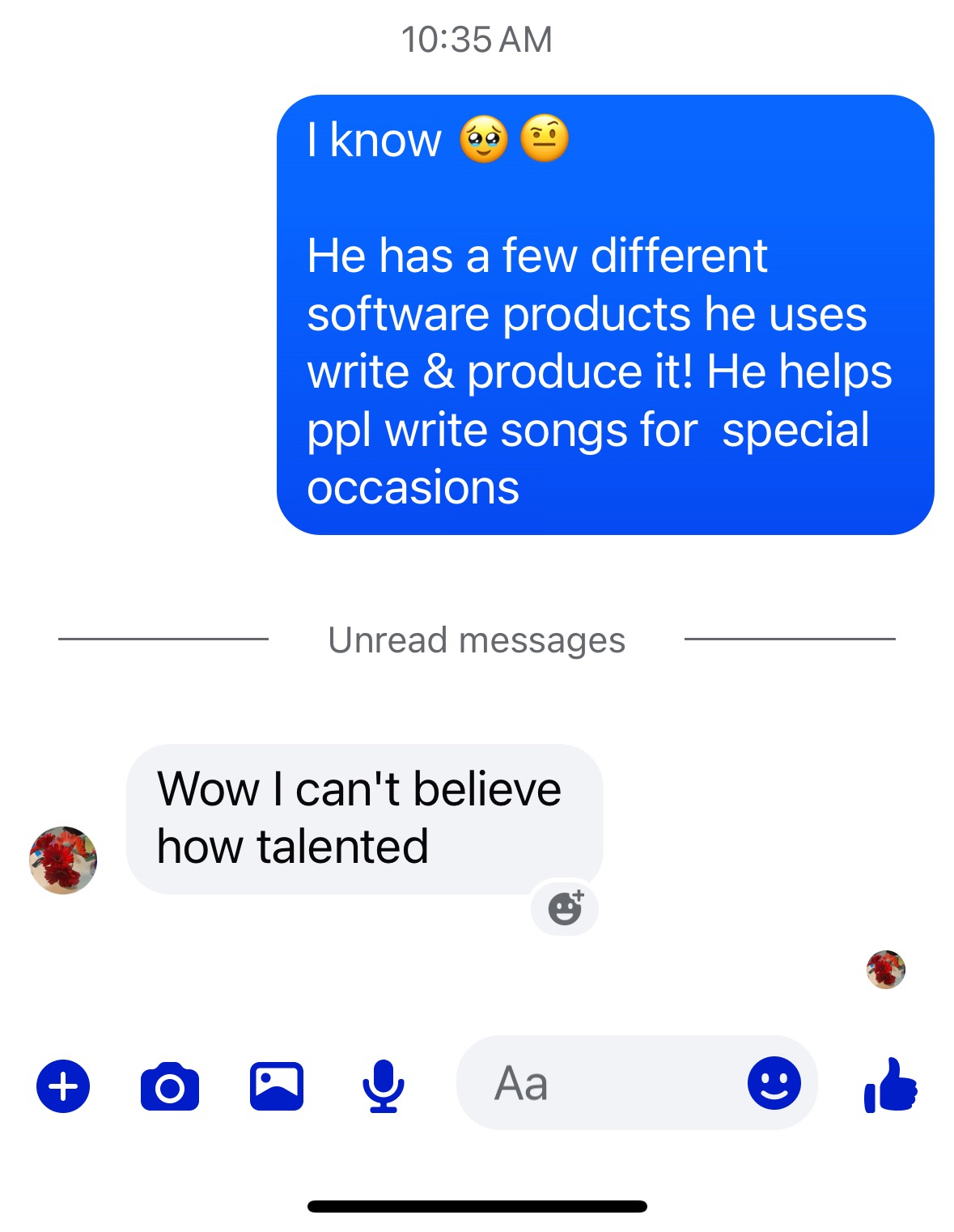The image size is (954, 1232).
Task: Add a reaction to the 'Wow' message
Action: point(565,907)
